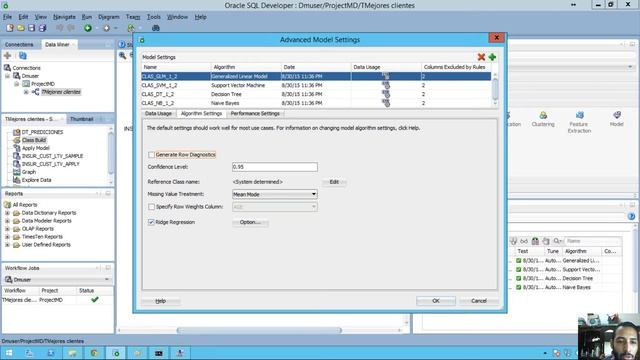The image size is (640, 360).
Task: Click the OK button
Action: click(x=436, y=301)
